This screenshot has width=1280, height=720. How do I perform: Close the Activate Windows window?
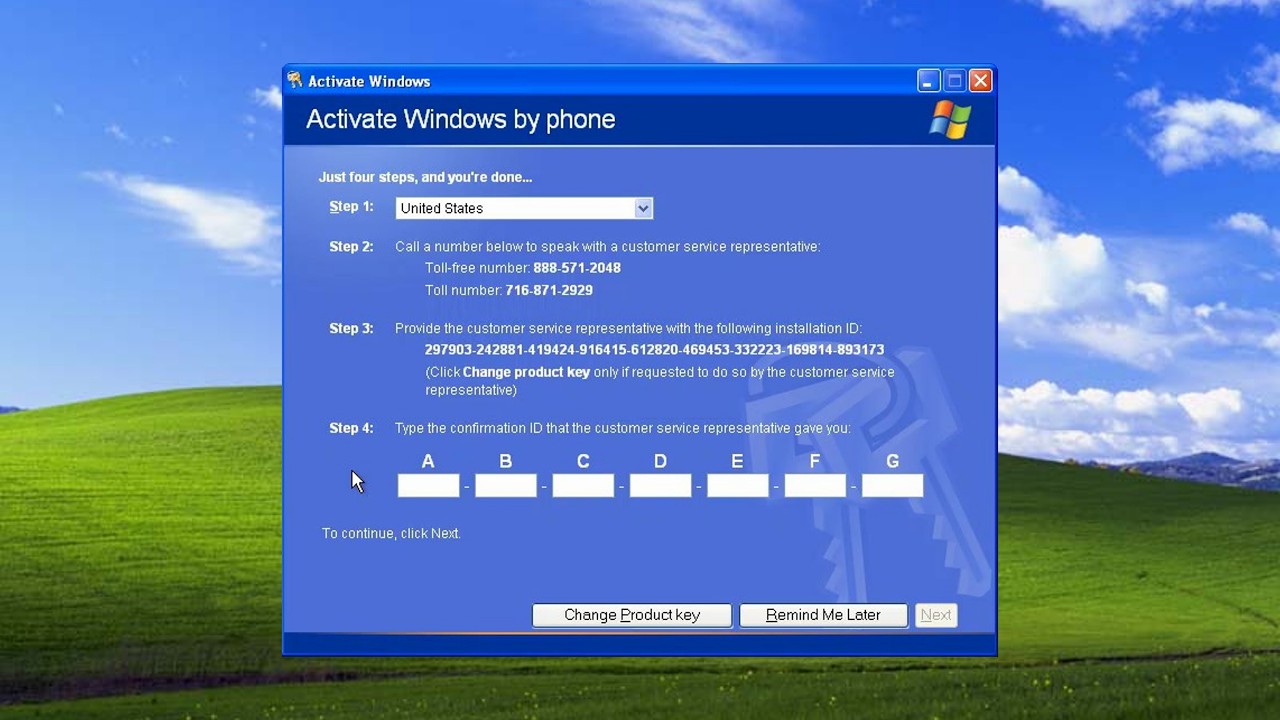click(x=980, y=81)
